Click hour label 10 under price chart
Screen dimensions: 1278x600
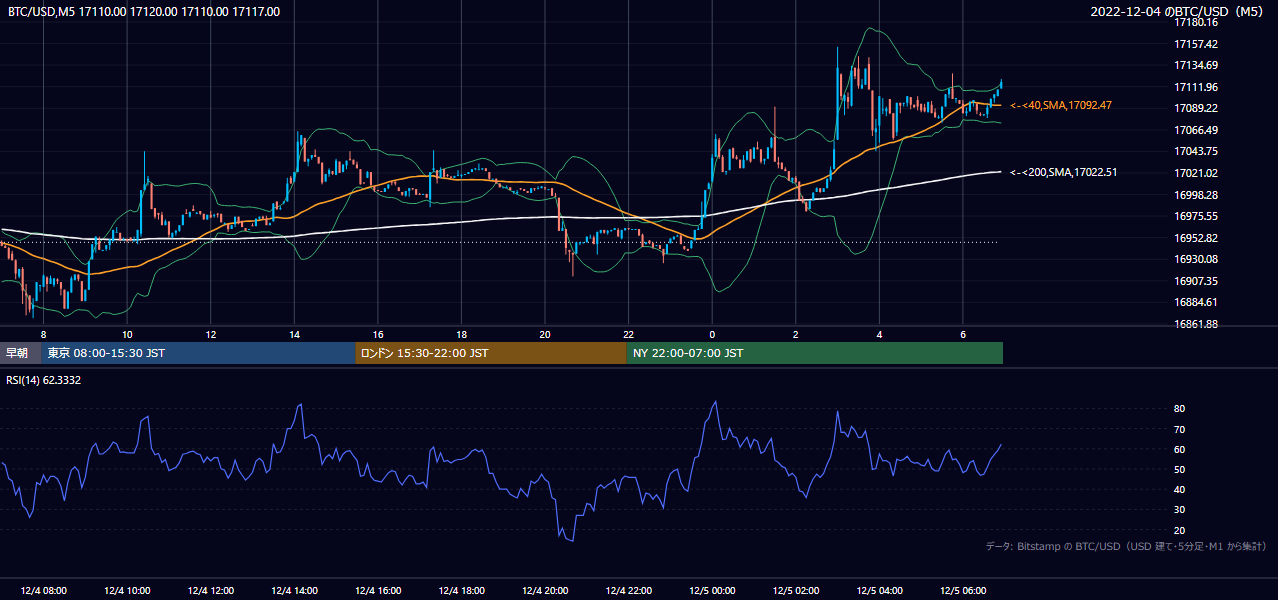[x=127, y=335]
